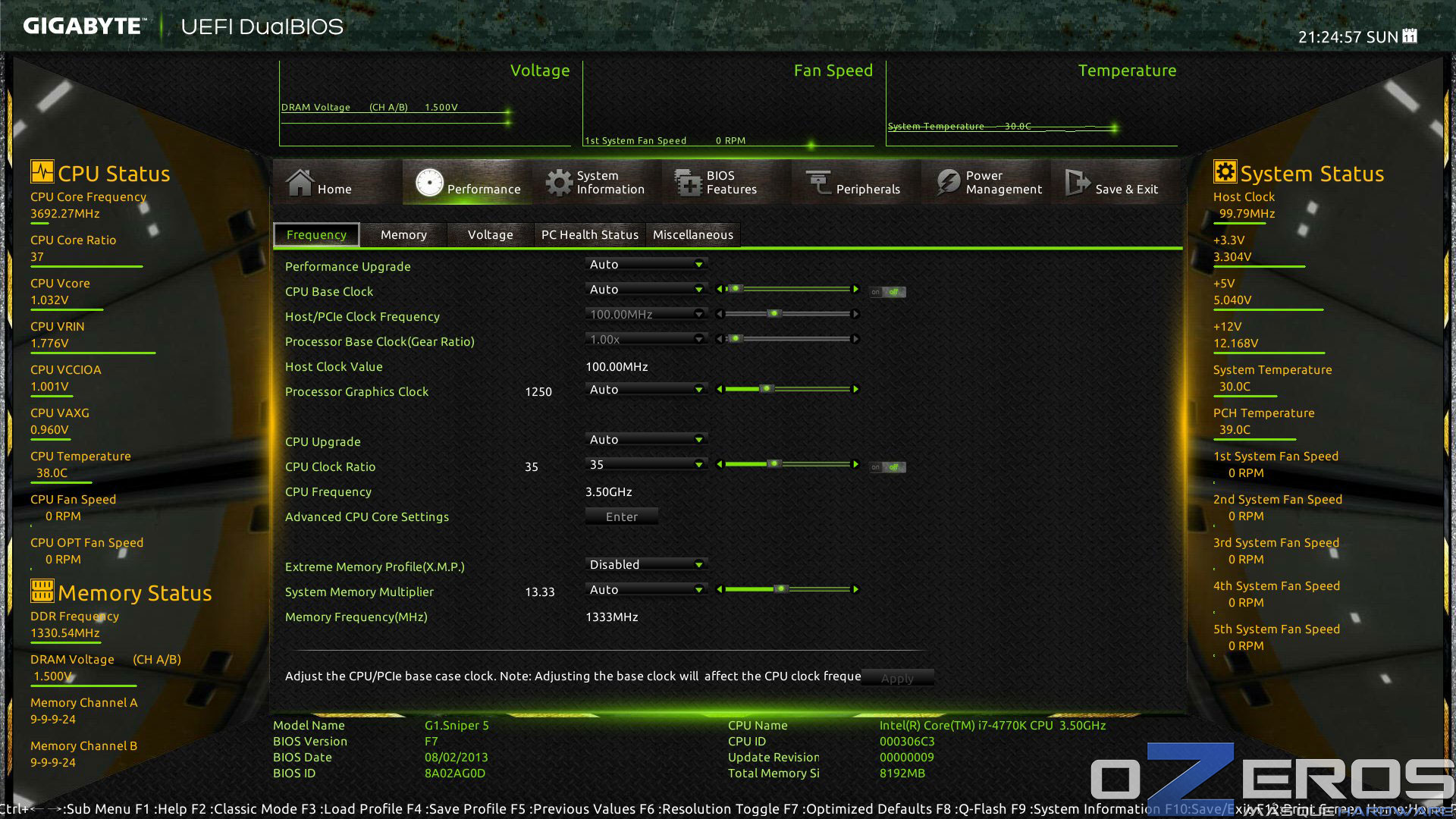Click left arrow of Host/PCIe Clock slider

719,314
